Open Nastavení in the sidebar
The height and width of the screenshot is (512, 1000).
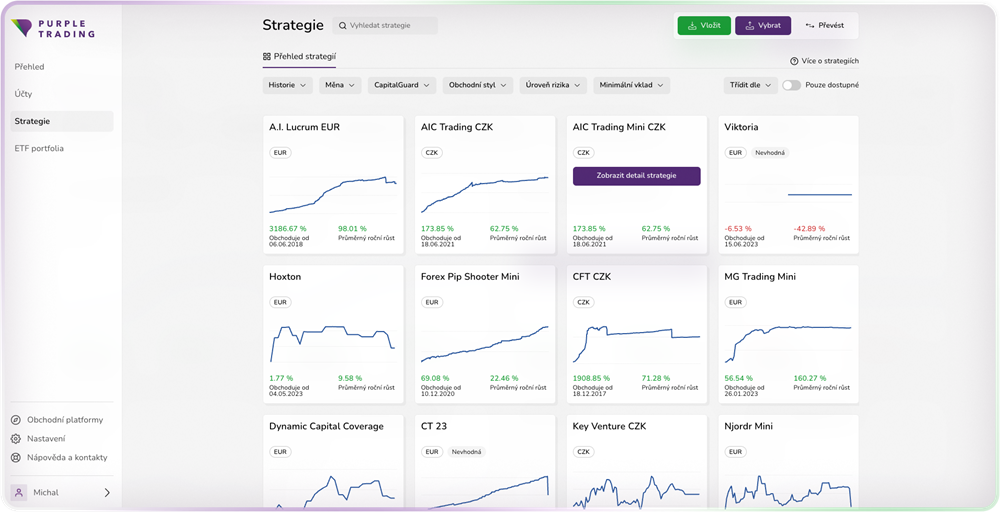click(x=46, y=439)
